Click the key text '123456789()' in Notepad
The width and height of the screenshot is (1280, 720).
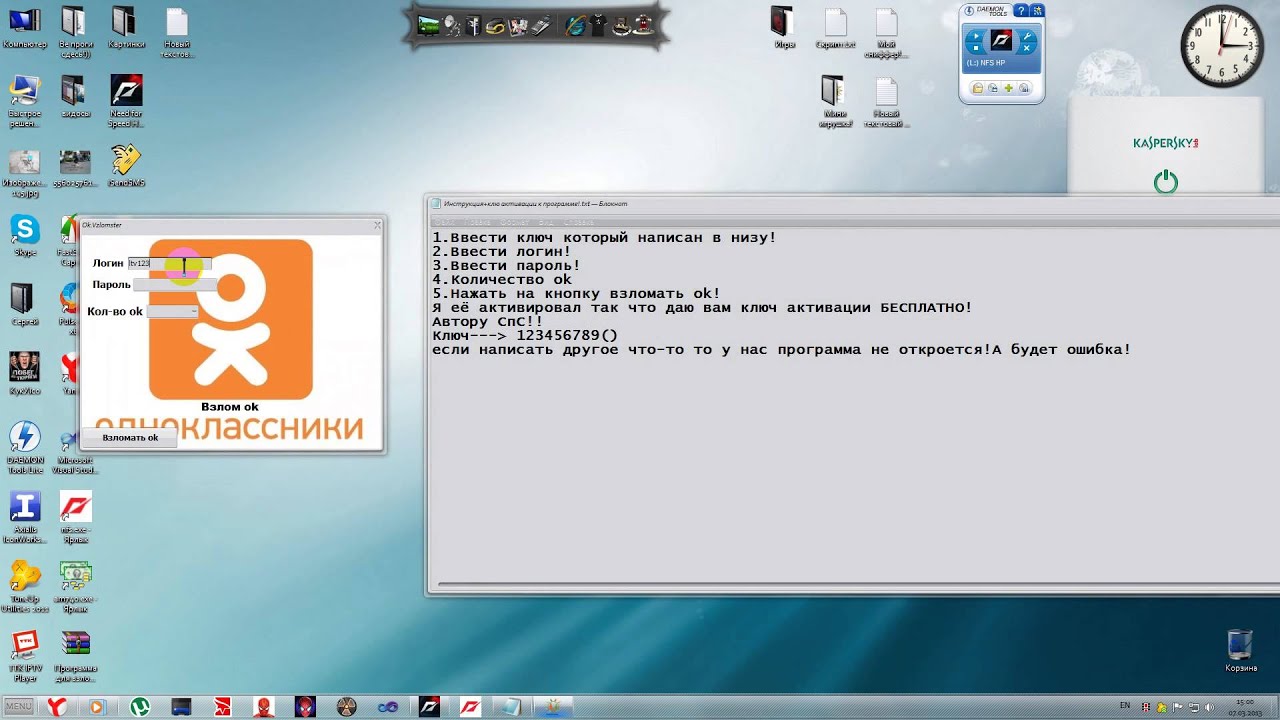tap(567, 335)
